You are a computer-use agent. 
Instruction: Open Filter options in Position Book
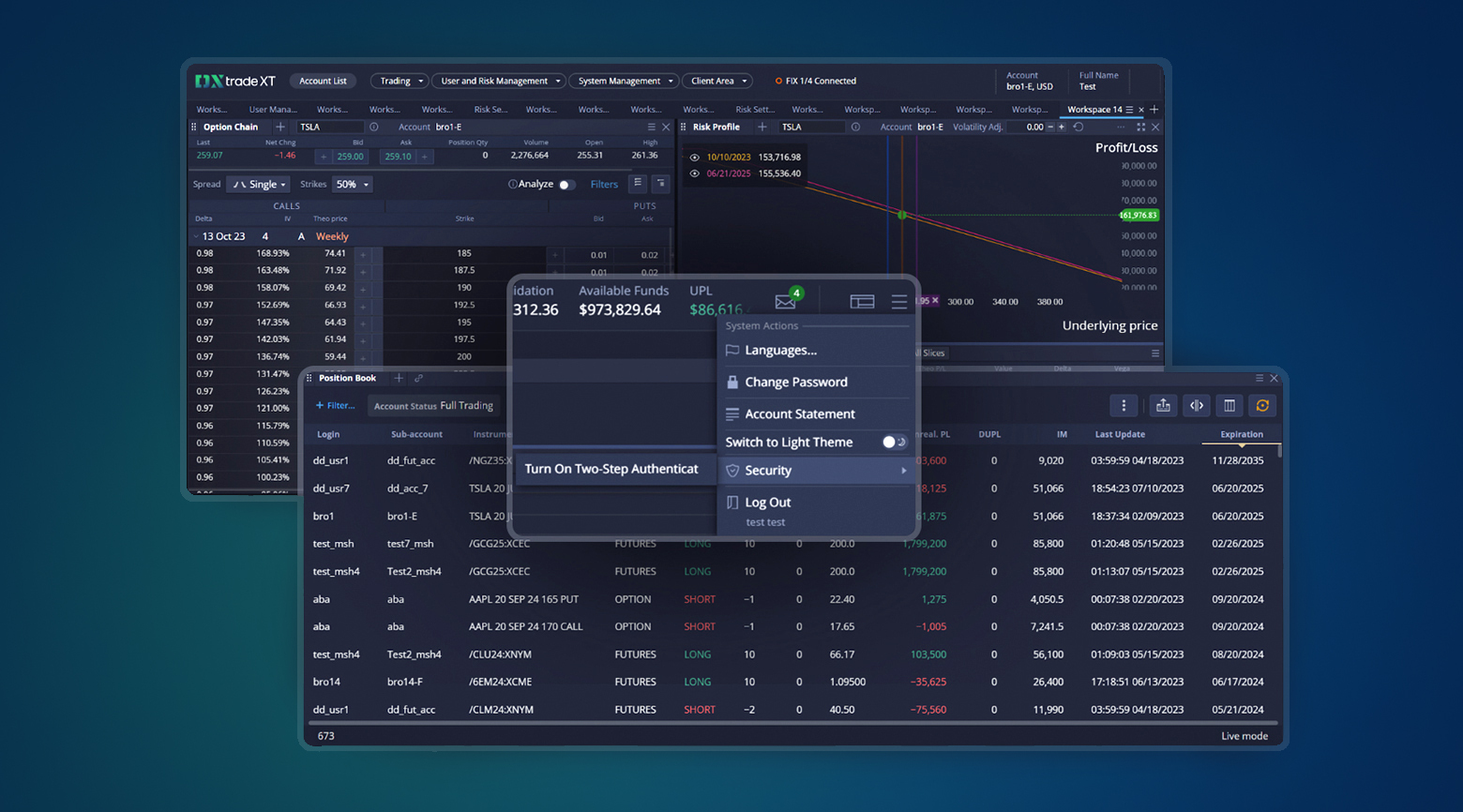point(336,405)
